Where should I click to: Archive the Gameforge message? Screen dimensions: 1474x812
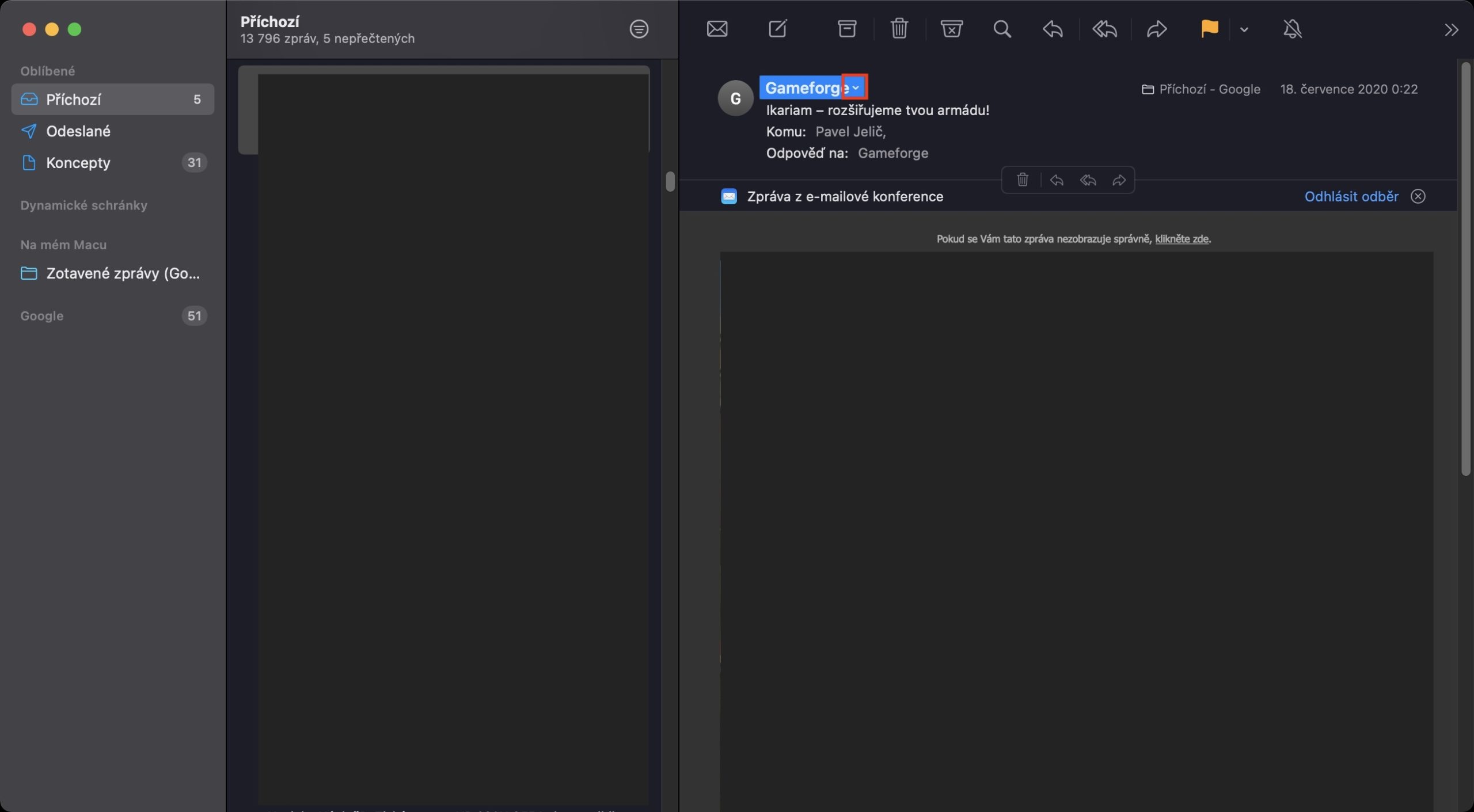coord(846,28)
